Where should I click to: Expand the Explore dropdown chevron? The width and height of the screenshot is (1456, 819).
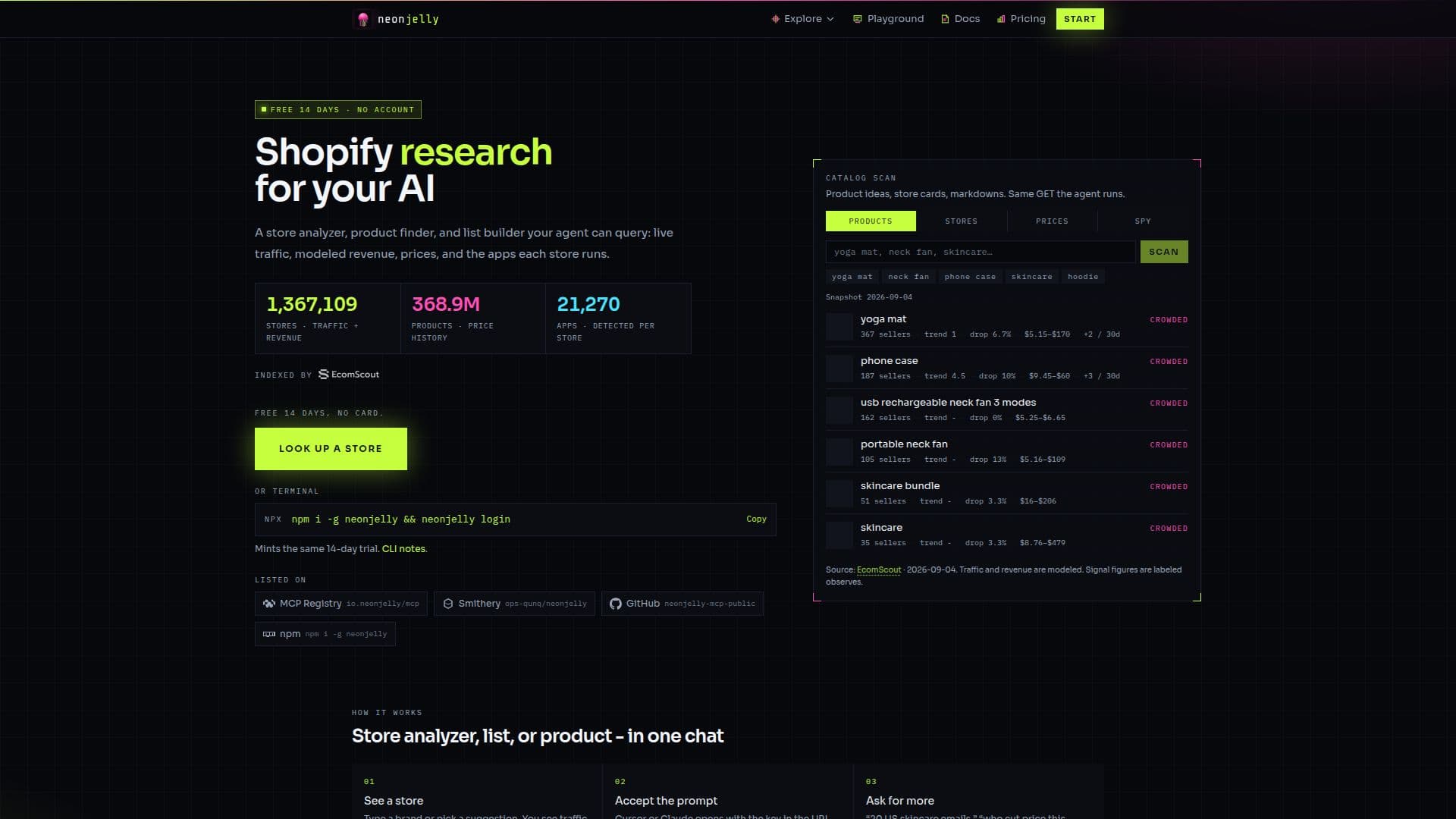(x=830, y=19)
